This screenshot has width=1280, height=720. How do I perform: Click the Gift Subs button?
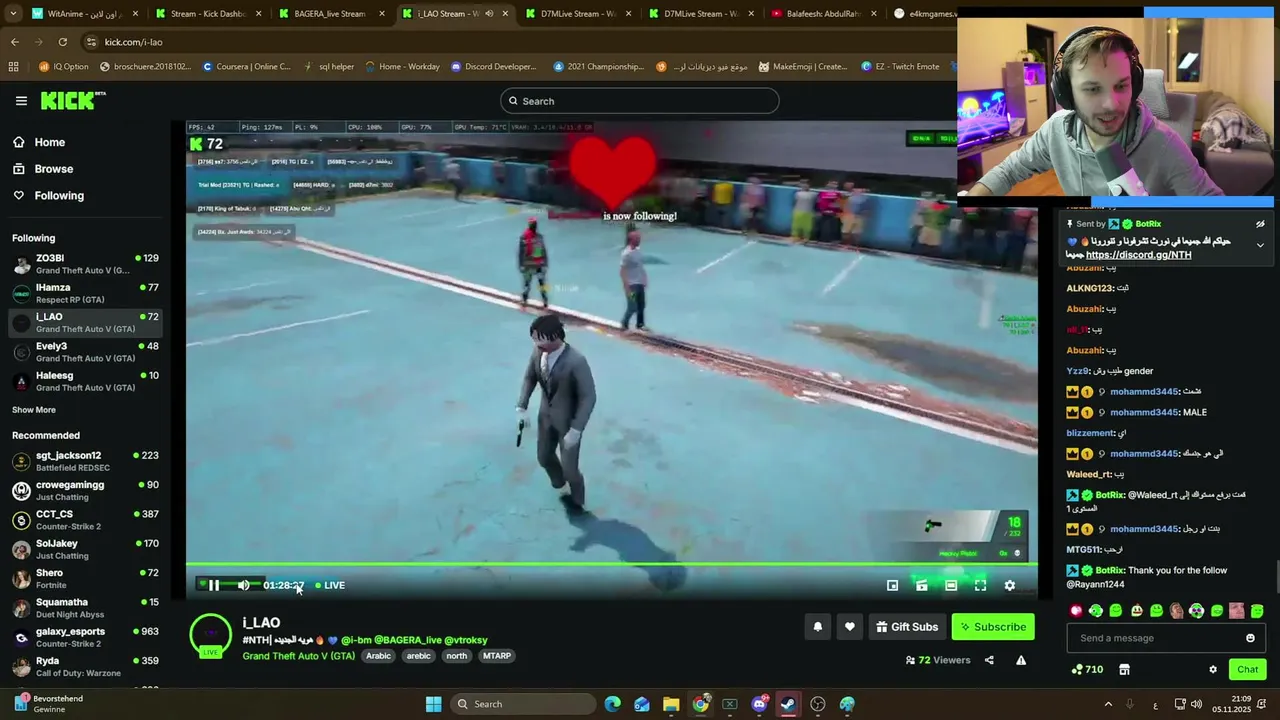click(x=907, y=627)
